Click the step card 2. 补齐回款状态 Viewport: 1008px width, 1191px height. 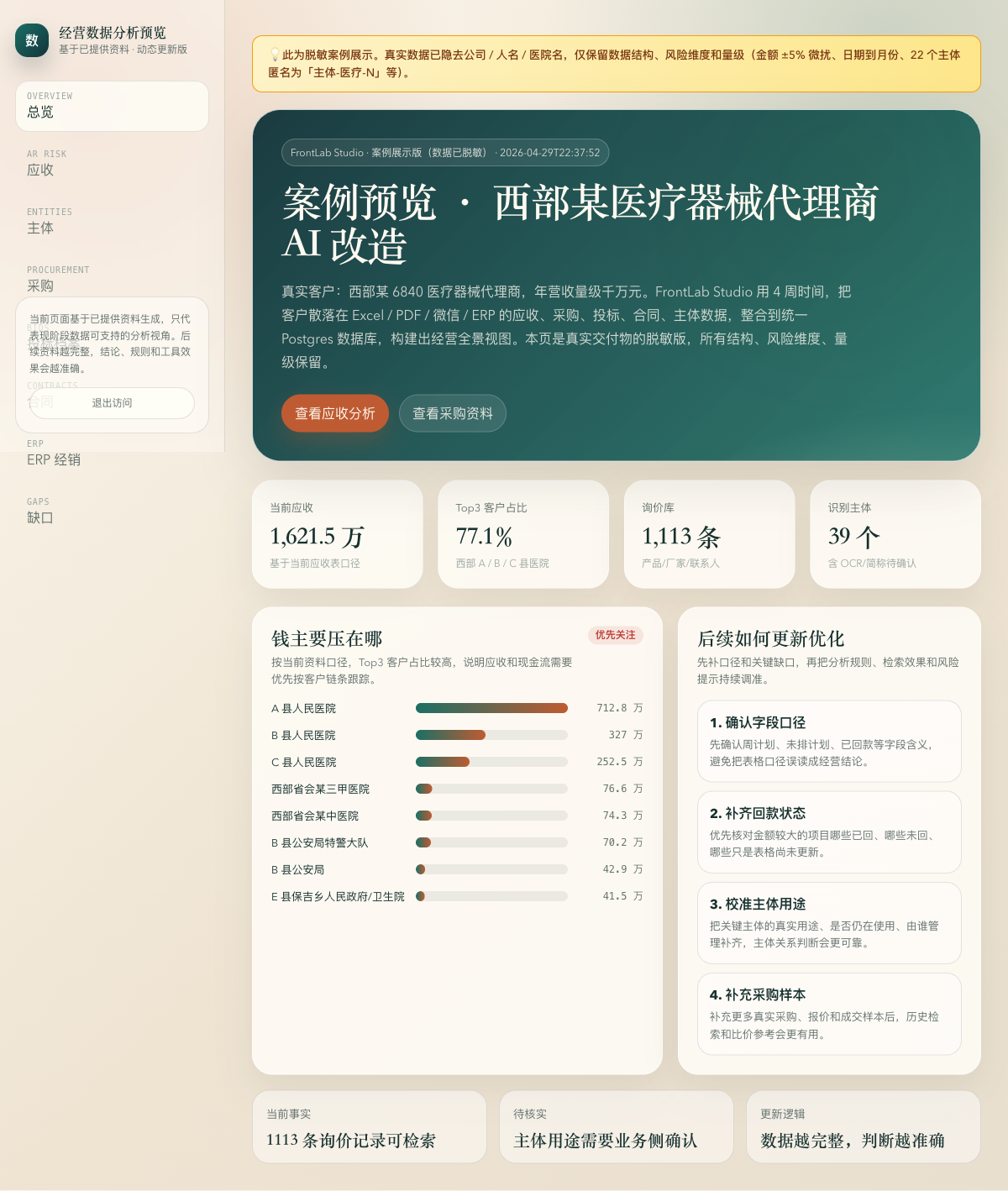click(829, 832)
